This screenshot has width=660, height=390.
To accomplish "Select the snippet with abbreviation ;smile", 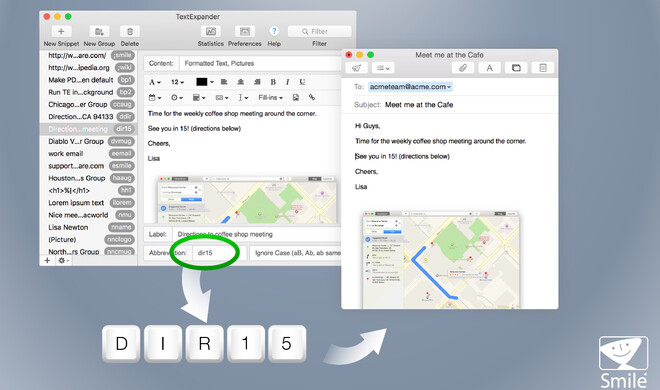I will 88,56.
